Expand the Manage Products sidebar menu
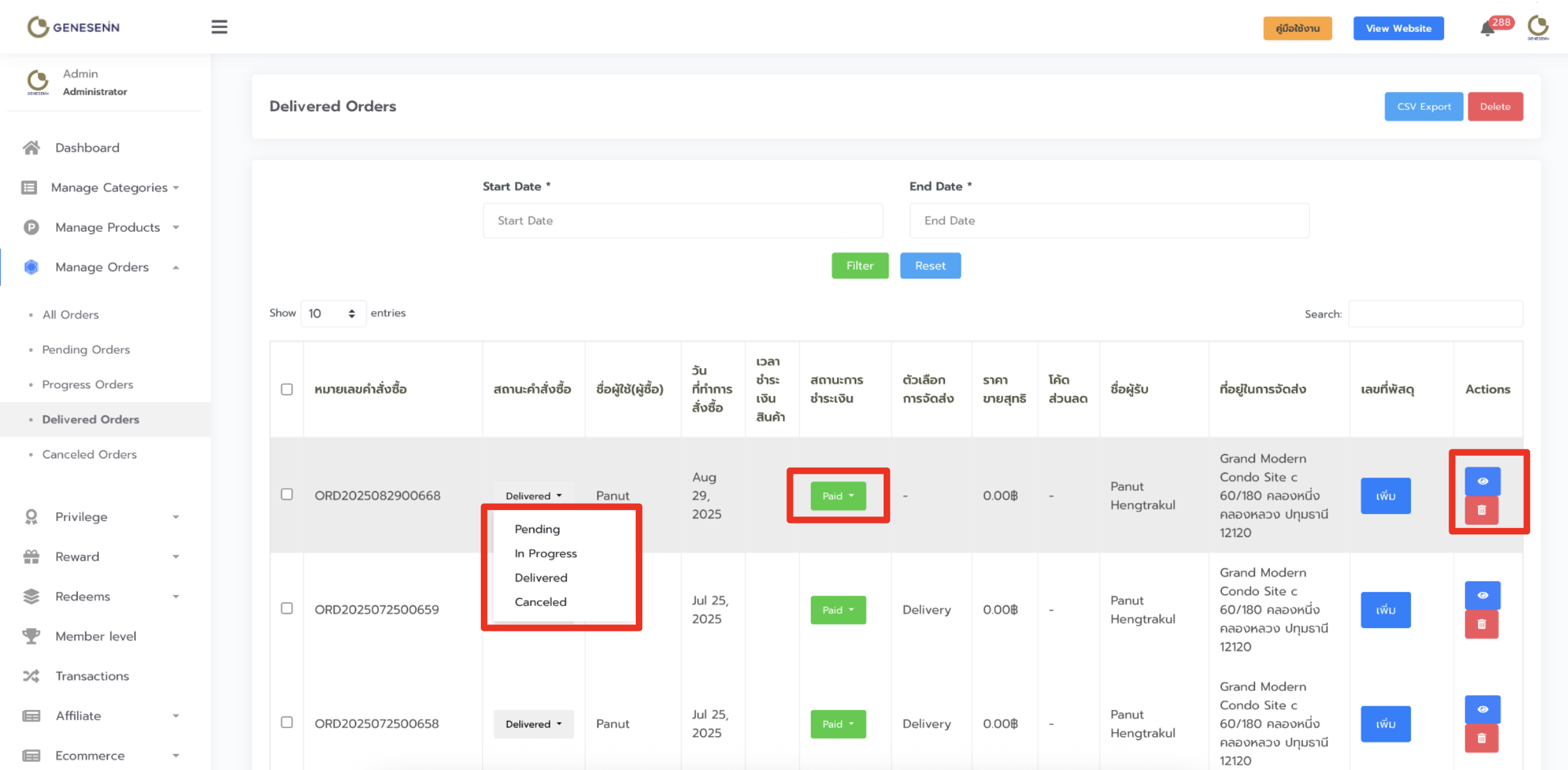The width and height of the screenshot is (1568, 770). point(107,227)
